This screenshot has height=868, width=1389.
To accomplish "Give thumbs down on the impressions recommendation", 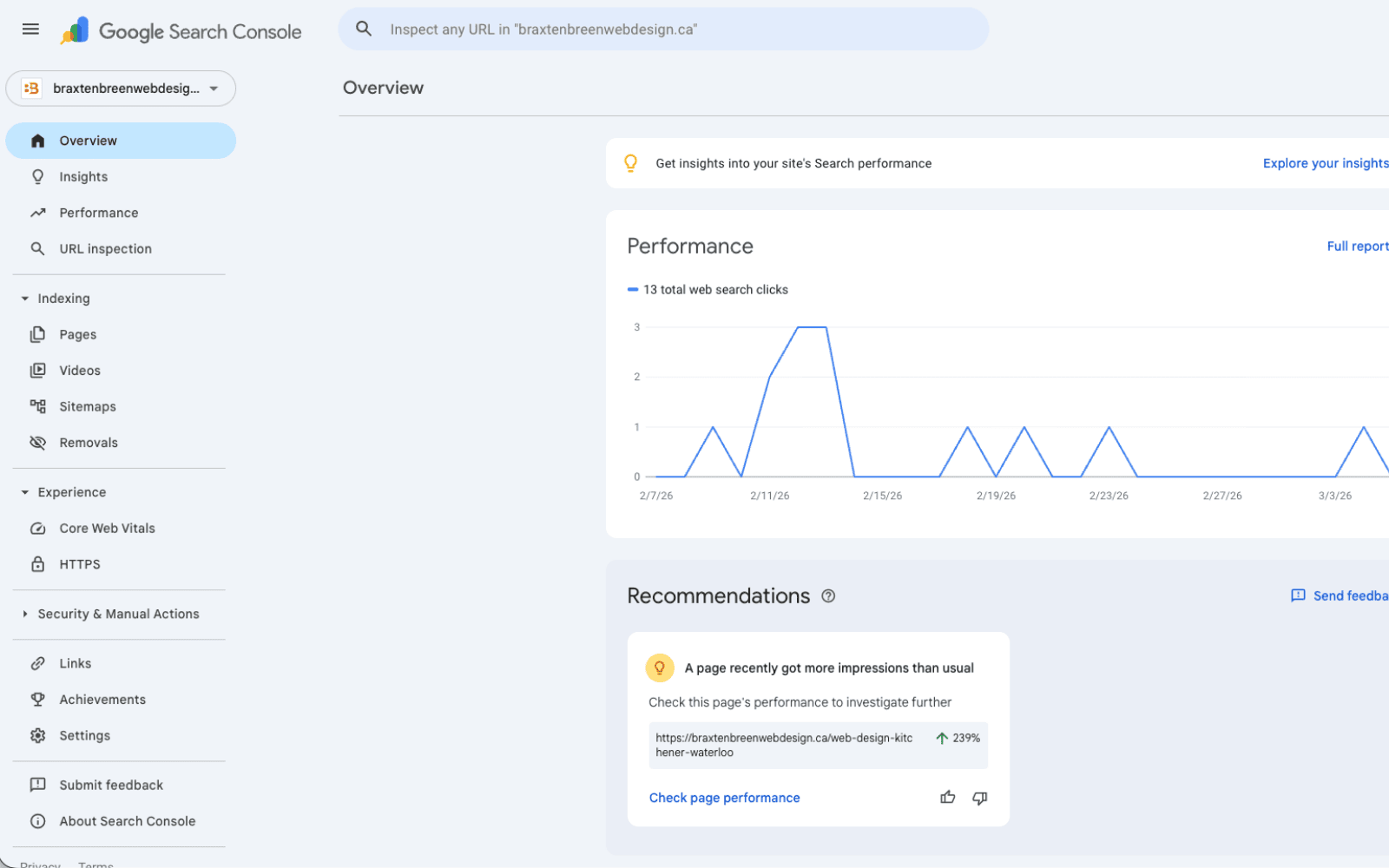I will tap(979, 798).
